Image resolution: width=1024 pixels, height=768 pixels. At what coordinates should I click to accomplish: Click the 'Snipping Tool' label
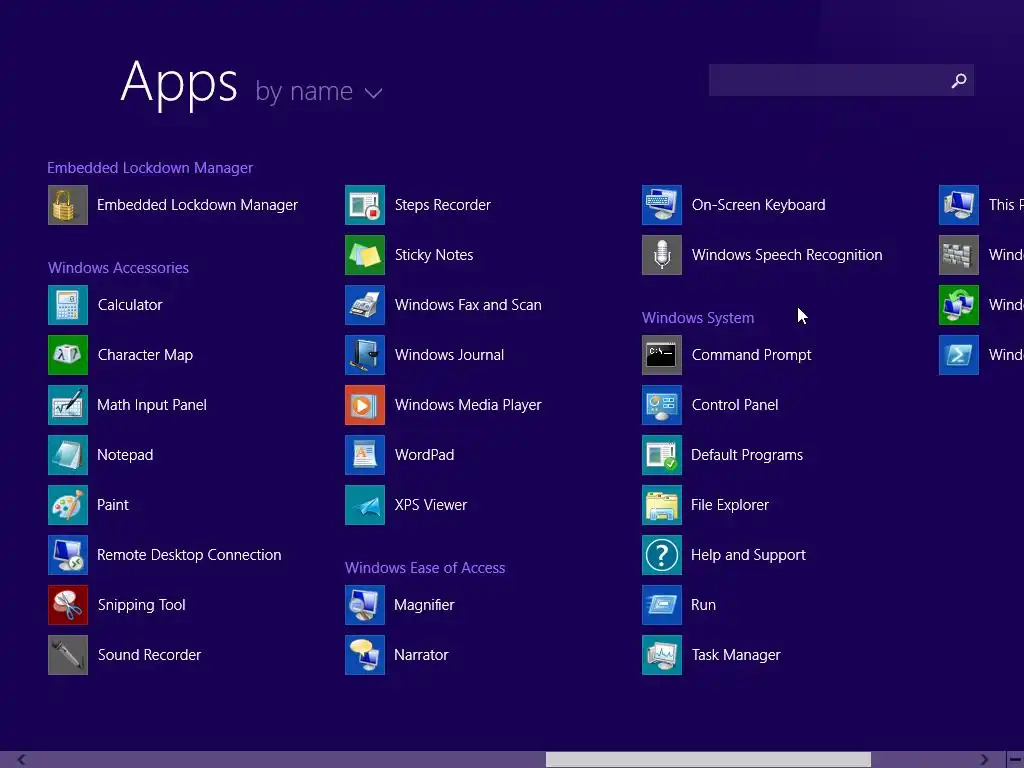click(141, 605)
